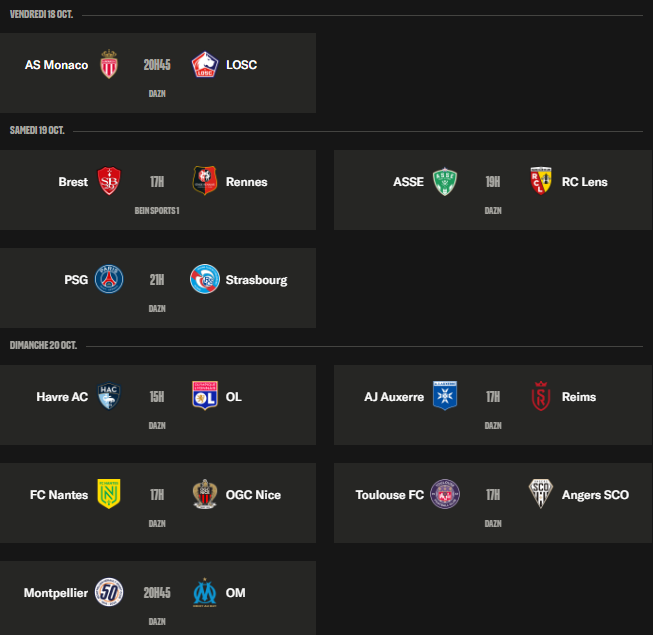Click the FC Nantes yellow crest
Screen dimensions: 653x635
(x=109, y=495)
